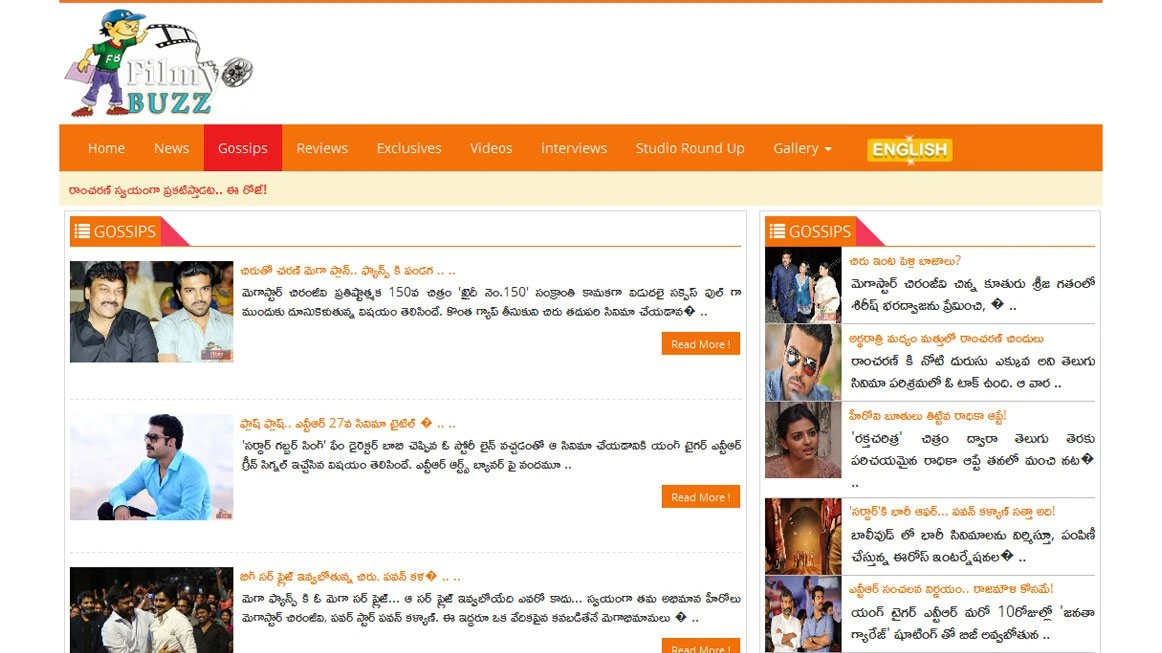Click the list icon in sidebar Gossips header
Screen dimensions: 1162x653
(776, 232)
